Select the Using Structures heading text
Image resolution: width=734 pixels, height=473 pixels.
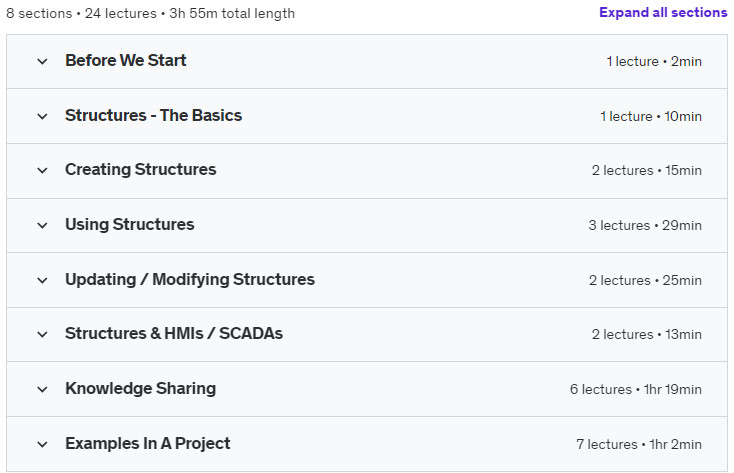tap(130, 224)
